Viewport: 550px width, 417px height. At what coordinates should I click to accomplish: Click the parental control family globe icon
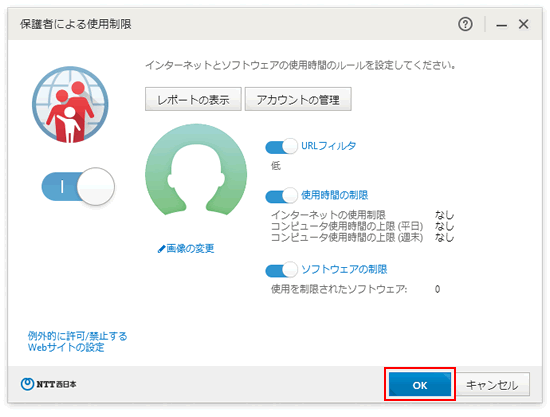point(70,105)
